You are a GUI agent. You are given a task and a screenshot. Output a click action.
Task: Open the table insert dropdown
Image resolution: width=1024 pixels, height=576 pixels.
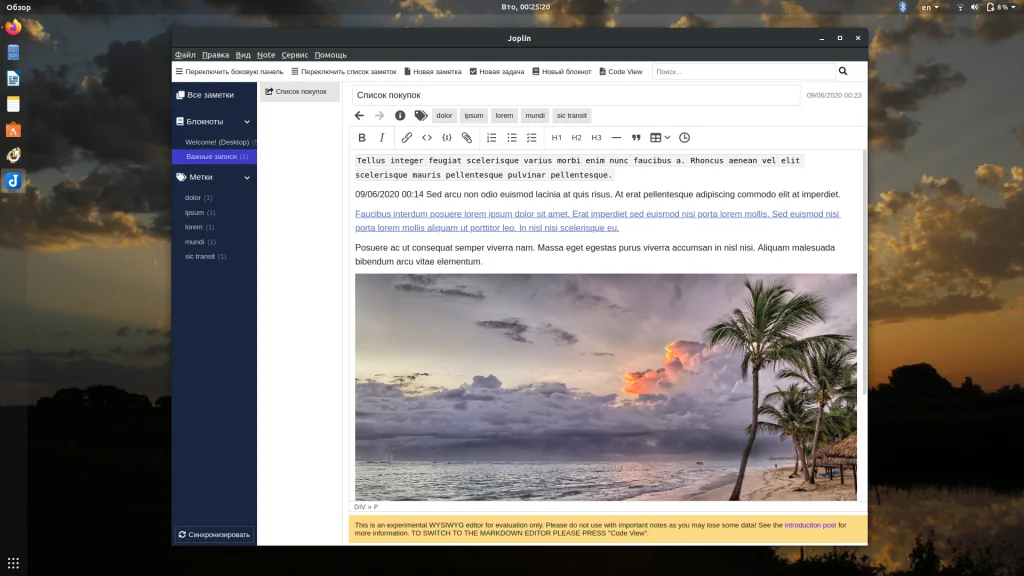tap(660, 138)
